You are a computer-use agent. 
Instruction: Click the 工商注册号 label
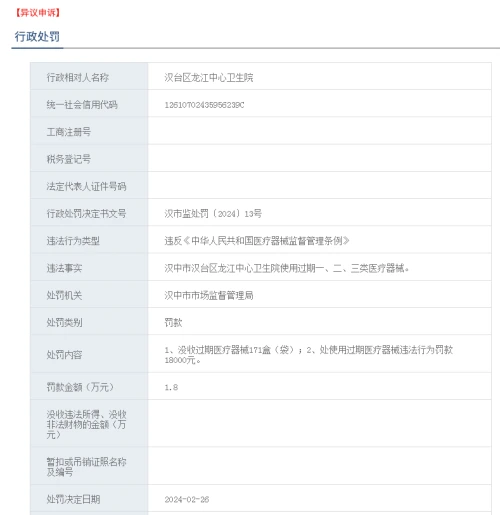[69, 132]
